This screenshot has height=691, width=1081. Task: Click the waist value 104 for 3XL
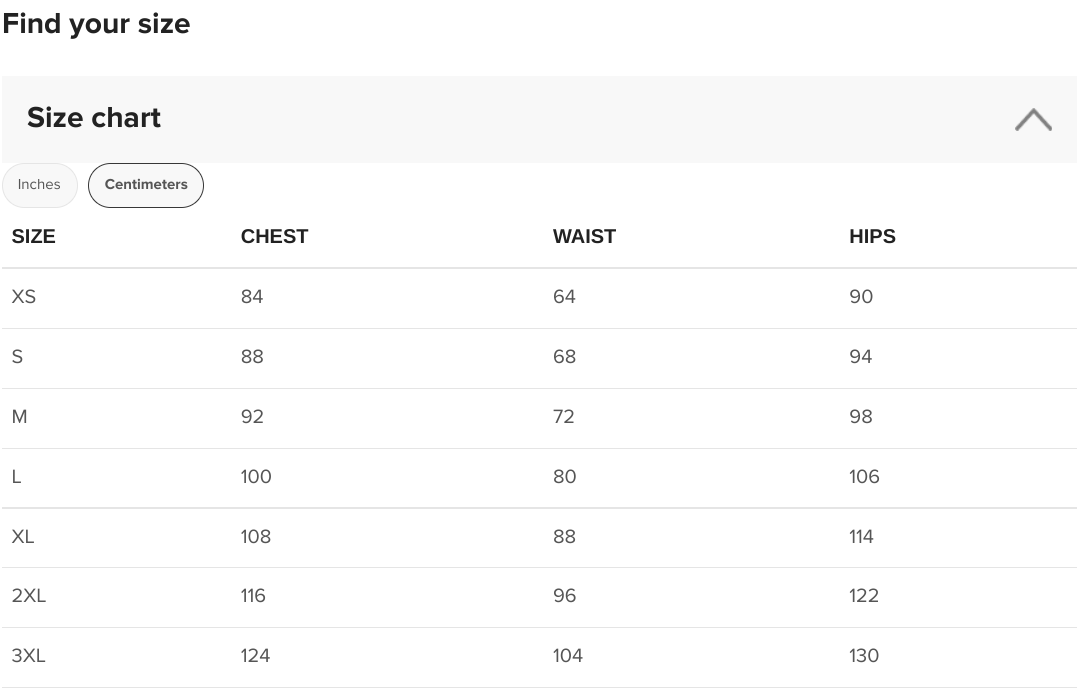click(567, 656)
